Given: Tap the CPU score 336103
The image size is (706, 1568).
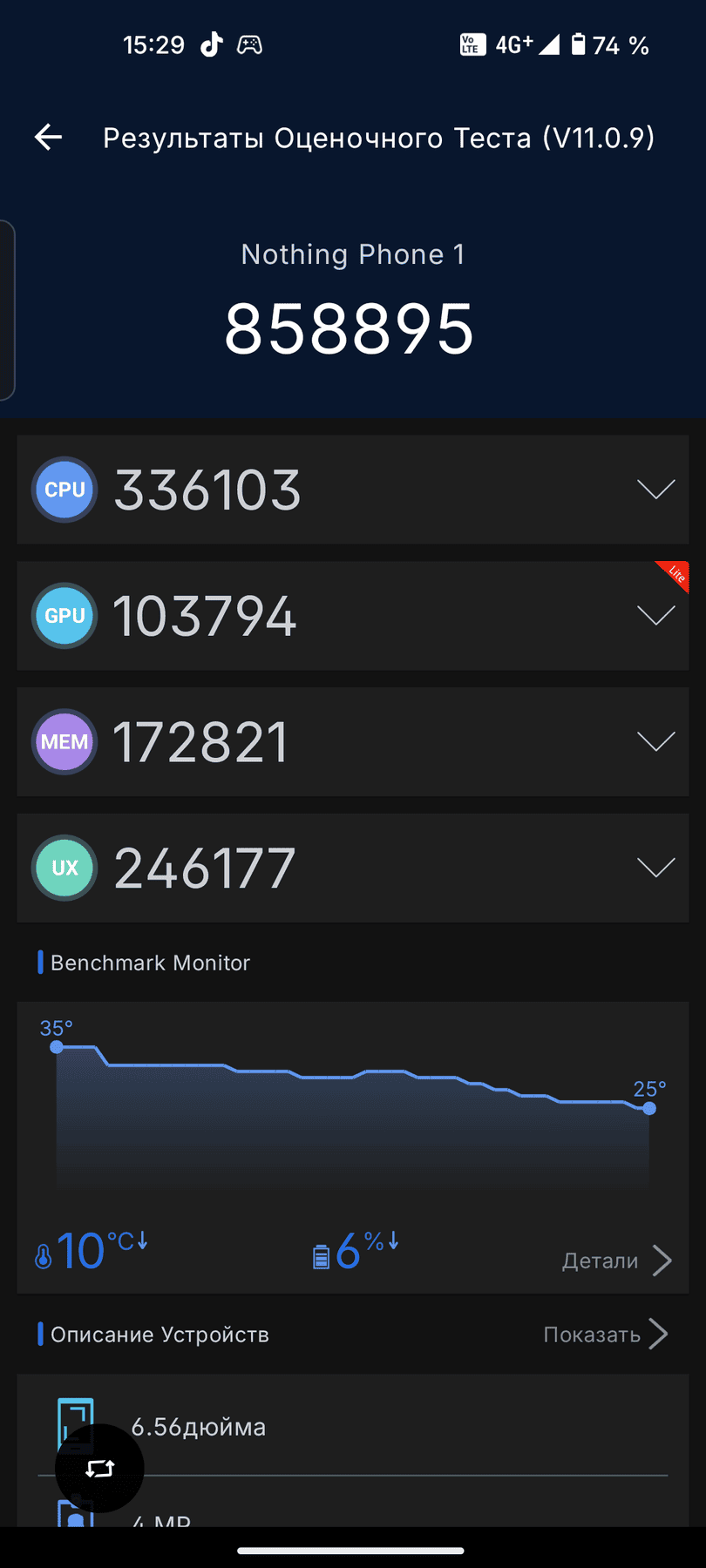Looking at the screenshot, I should 207,490.
